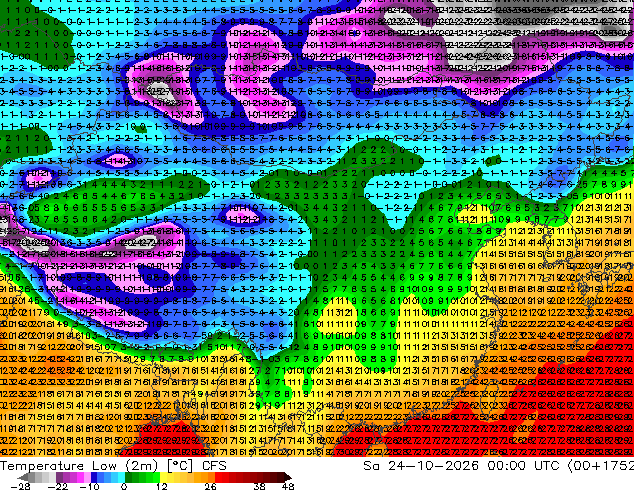
Task: Click the -22 label on the legend
Action: [x=58, y=486]
